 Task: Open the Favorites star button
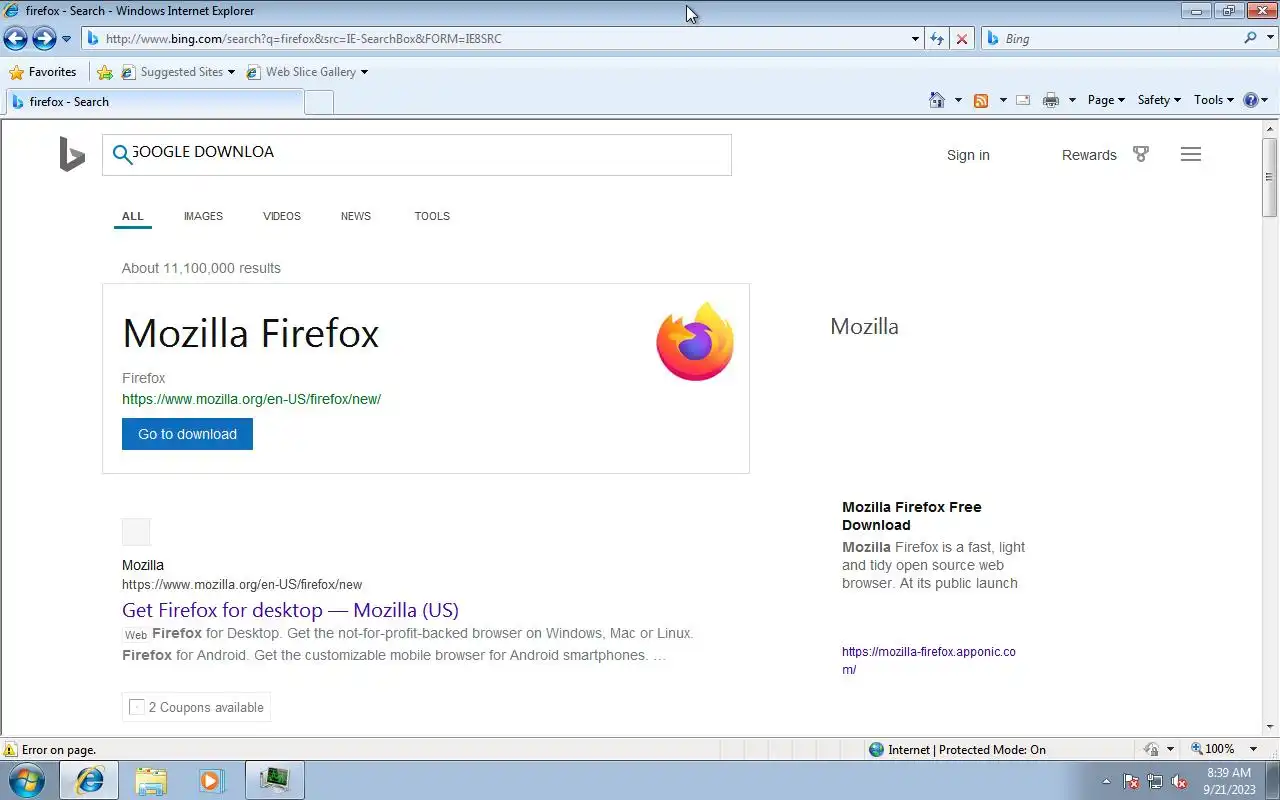tap(42, 72)
